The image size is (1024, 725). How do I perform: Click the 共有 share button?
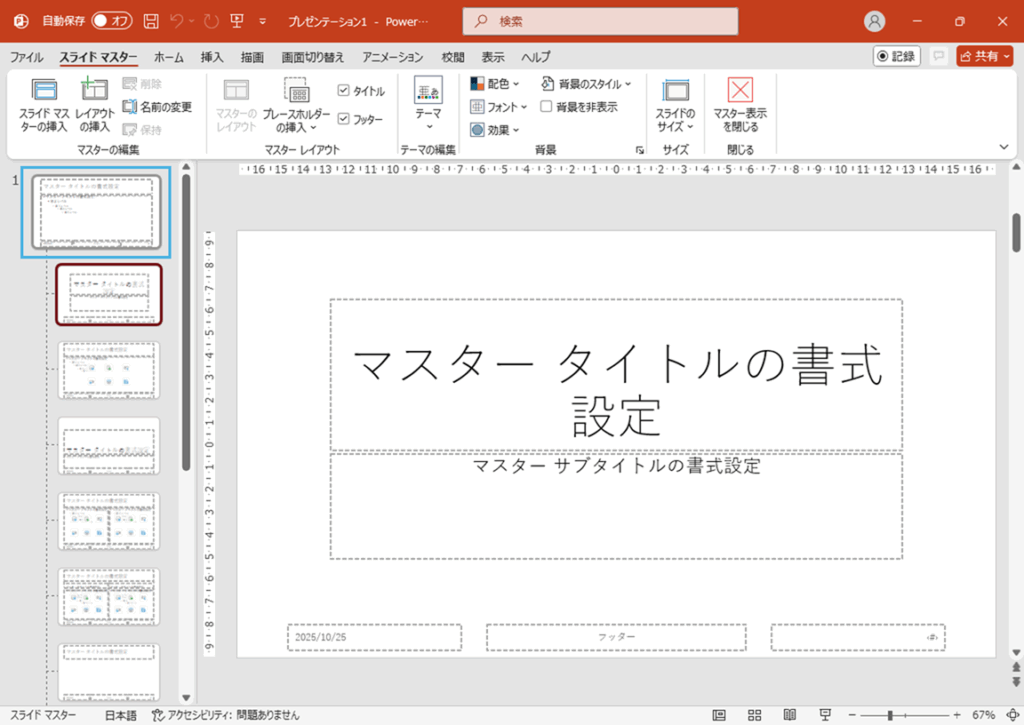tap(983, 56)
